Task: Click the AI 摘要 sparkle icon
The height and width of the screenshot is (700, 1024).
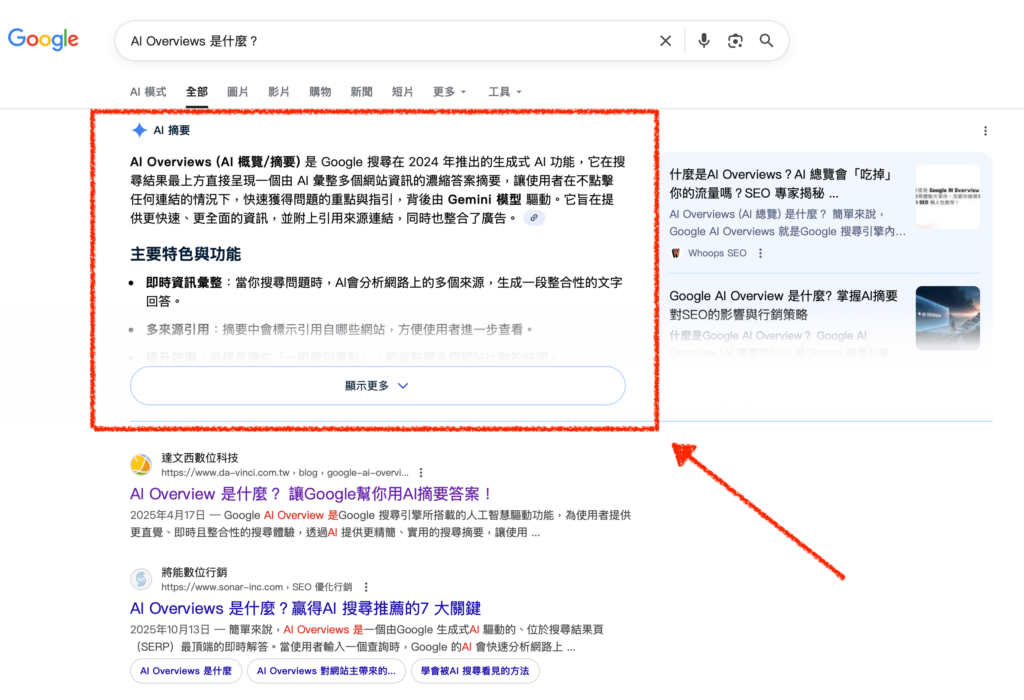Action: (138, 130)
